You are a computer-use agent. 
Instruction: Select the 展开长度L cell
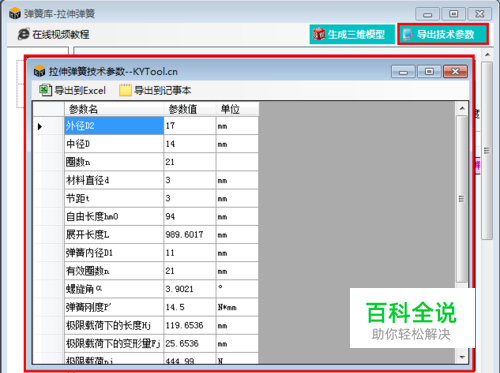tap(114, 235)
